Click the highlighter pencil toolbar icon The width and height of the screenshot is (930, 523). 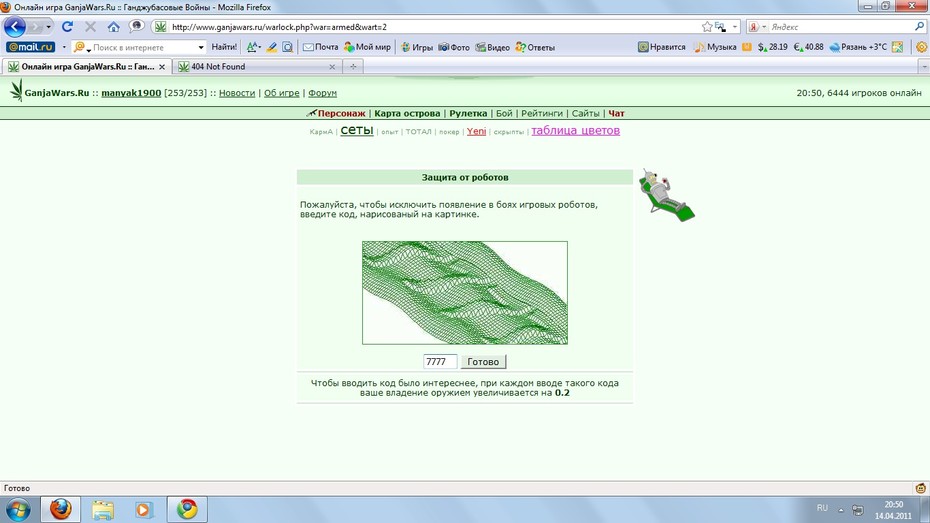coord(271,47)
